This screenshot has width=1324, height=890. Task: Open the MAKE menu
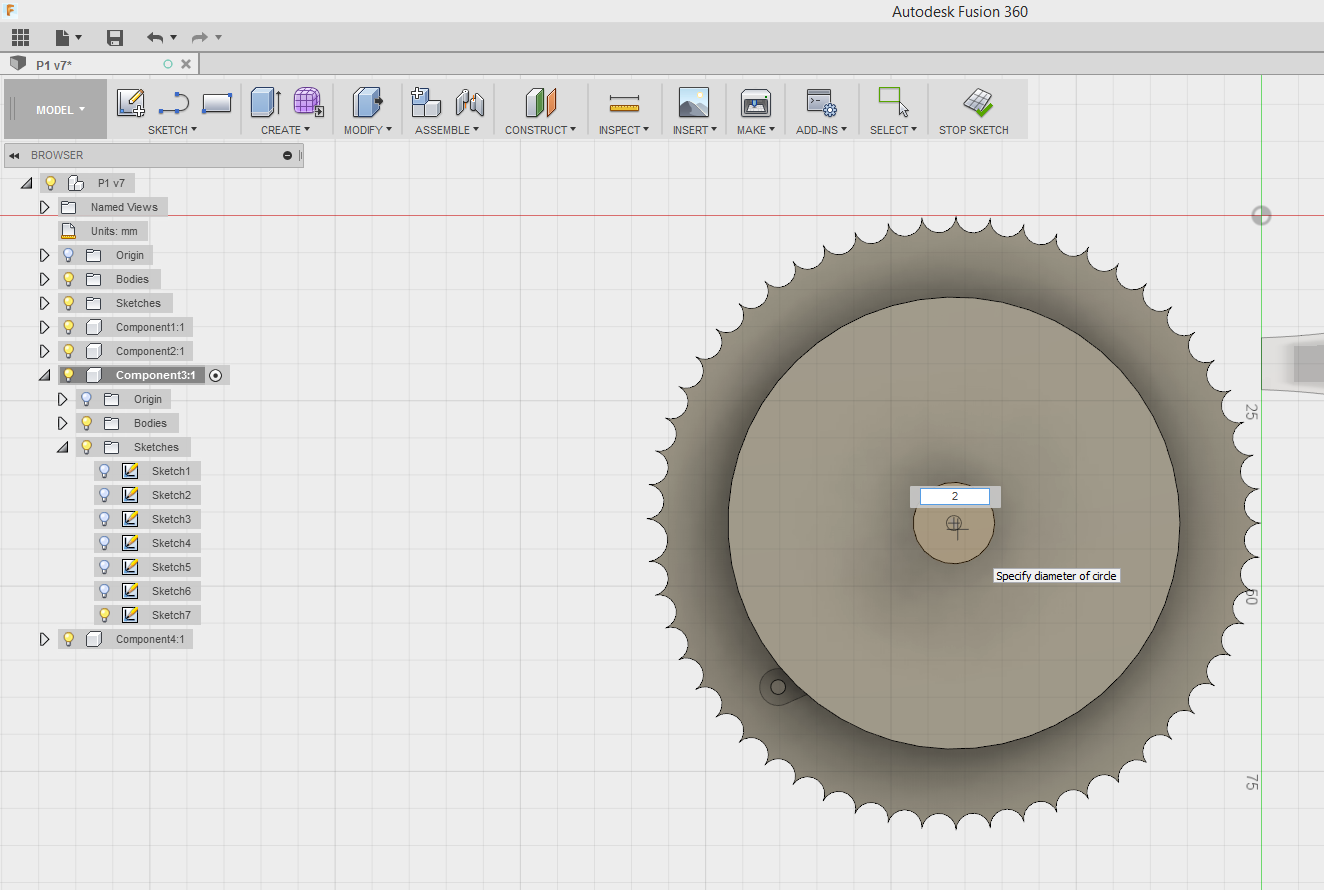click(756, 130)
